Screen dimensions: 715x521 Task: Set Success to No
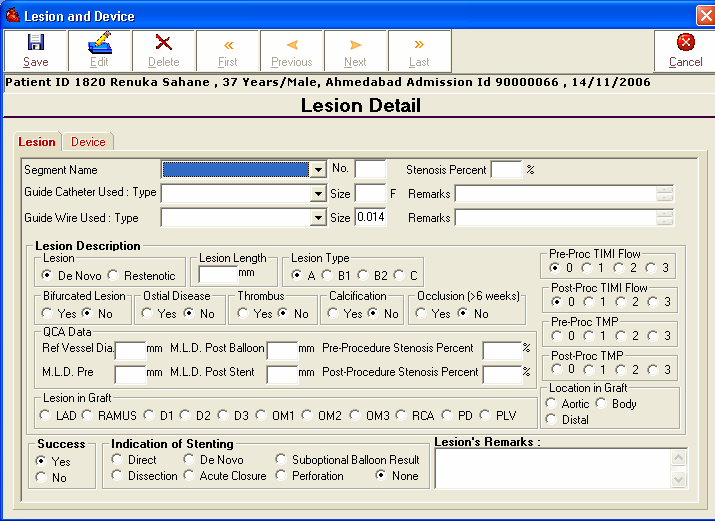tap(41, 478)
